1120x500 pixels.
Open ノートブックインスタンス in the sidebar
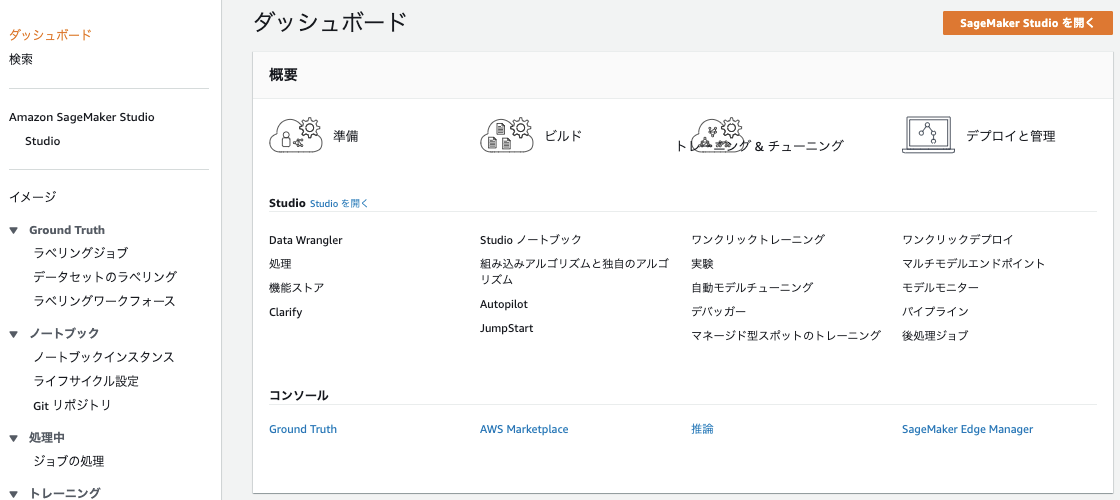pyautogui.click(x=104, y=357)
